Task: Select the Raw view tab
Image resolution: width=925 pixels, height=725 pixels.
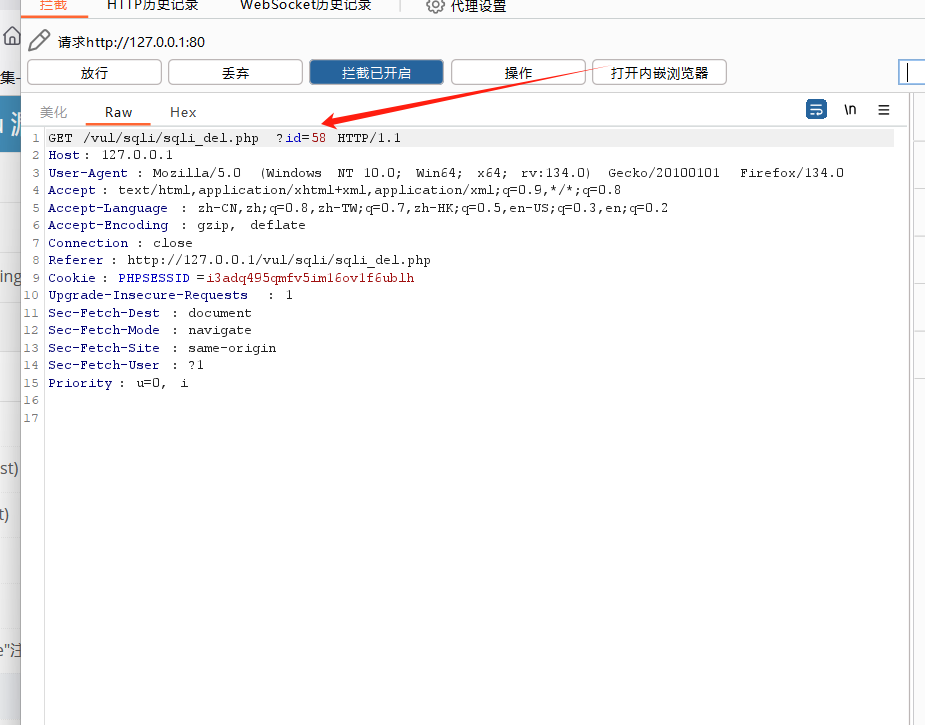Action: tap(118, 113)
